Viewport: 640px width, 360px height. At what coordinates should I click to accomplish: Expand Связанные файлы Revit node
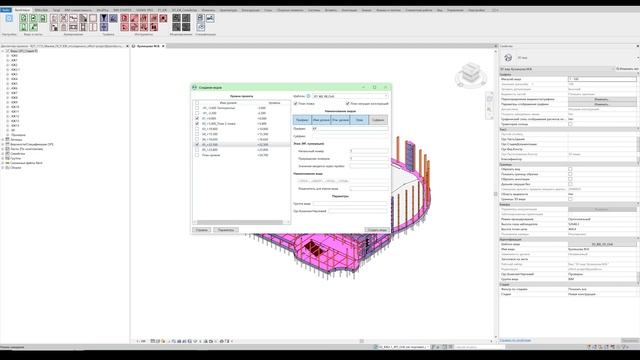tap(3, 163)
